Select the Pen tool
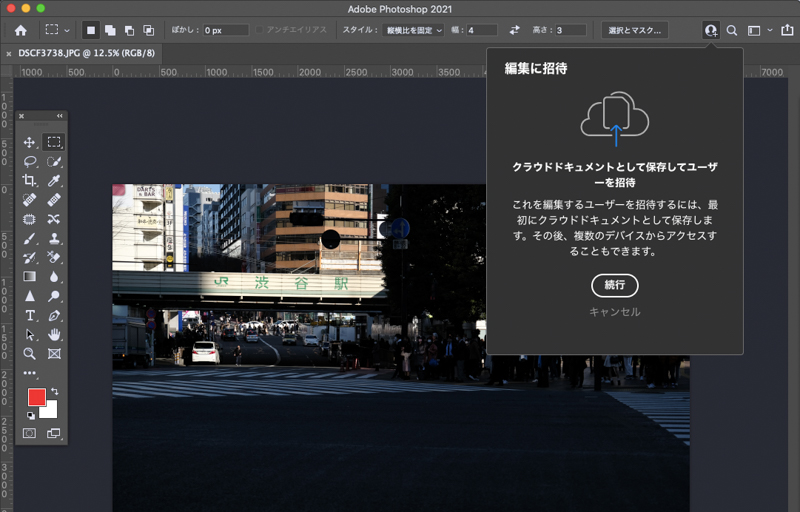The height and width of the screenshot is (512, 800). point(54,316)
